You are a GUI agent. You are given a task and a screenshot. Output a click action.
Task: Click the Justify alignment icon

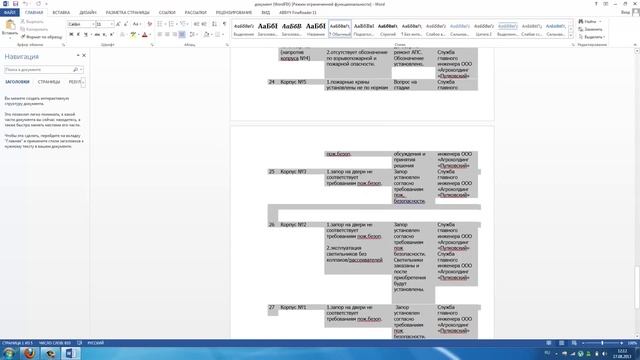[x=182, y=35]
